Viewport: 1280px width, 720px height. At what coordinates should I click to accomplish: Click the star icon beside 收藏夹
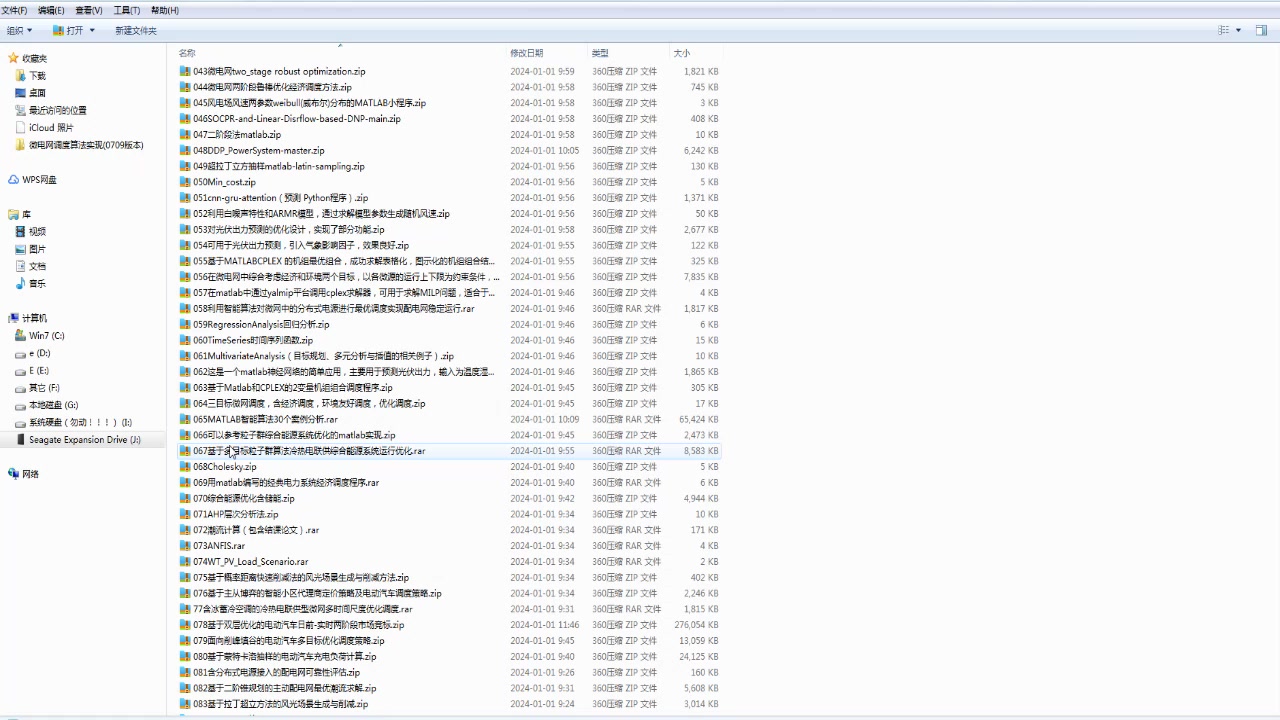click(14, 58)
